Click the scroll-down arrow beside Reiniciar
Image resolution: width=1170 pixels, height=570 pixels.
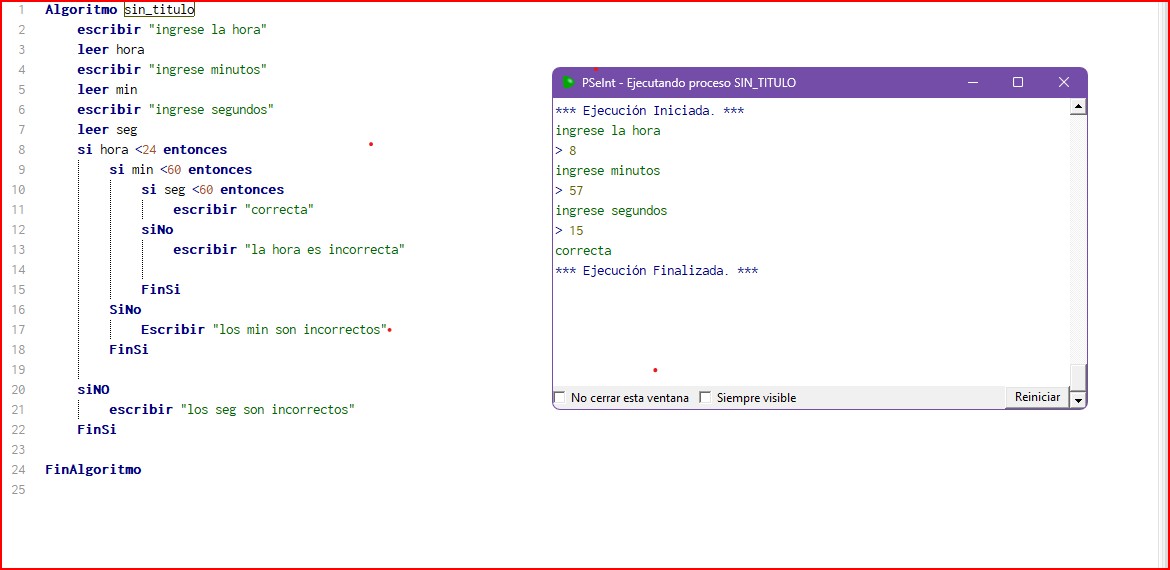[x=1078, y=399]
